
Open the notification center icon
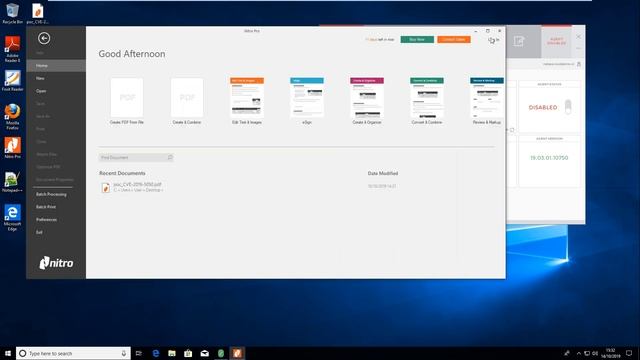[x=629, y=353]
